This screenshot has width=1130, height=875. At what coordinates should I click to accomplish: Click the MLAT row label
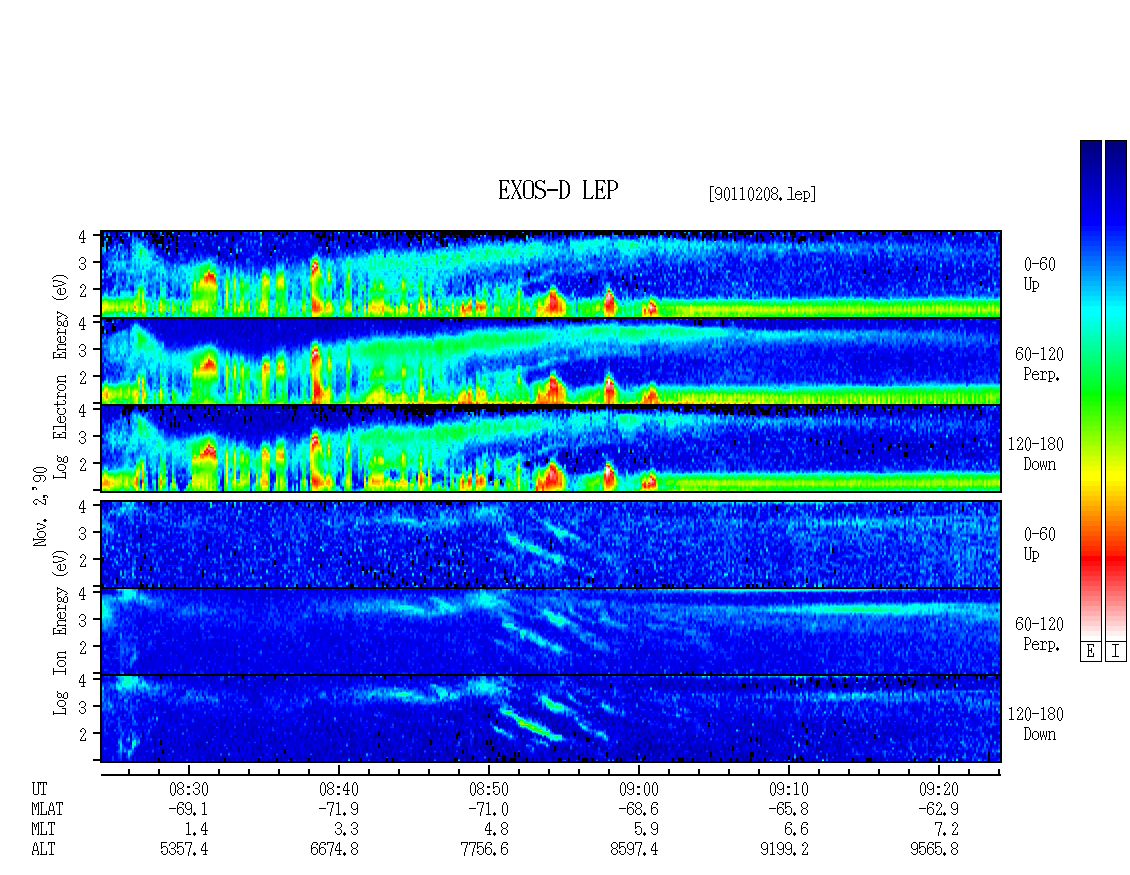pyautogui.click(x=47, y=809)
